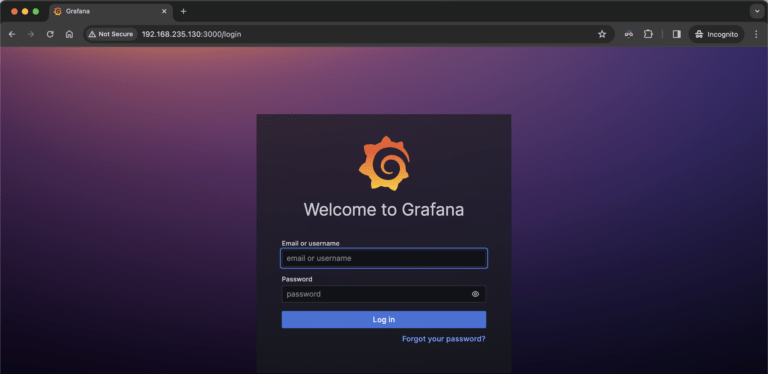768x374 pixels.
Task: Toggle the browser side panel icon
Action: pyautogui.click(x=676, y=34)
